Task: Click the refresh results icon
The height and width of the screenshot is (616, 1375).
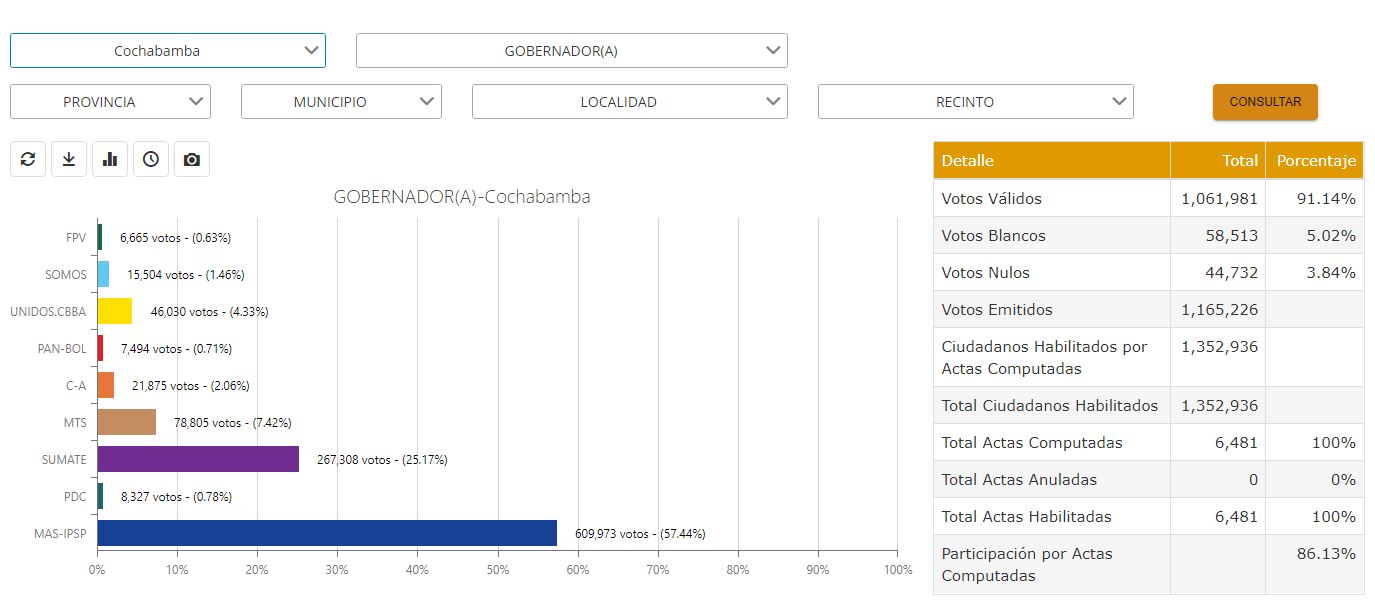Action: pos(28,158)
